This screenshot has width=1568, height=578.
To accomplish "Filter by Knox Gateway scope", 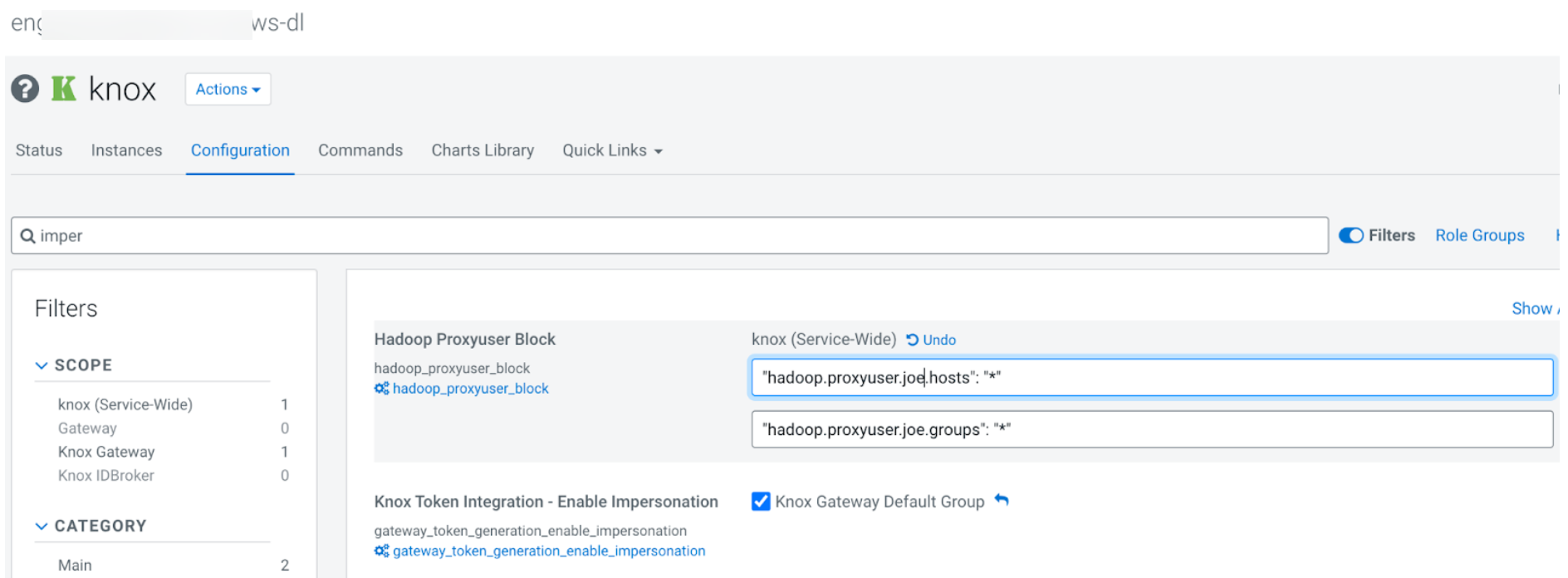I will pyautogui.click(x=106, y=452).
